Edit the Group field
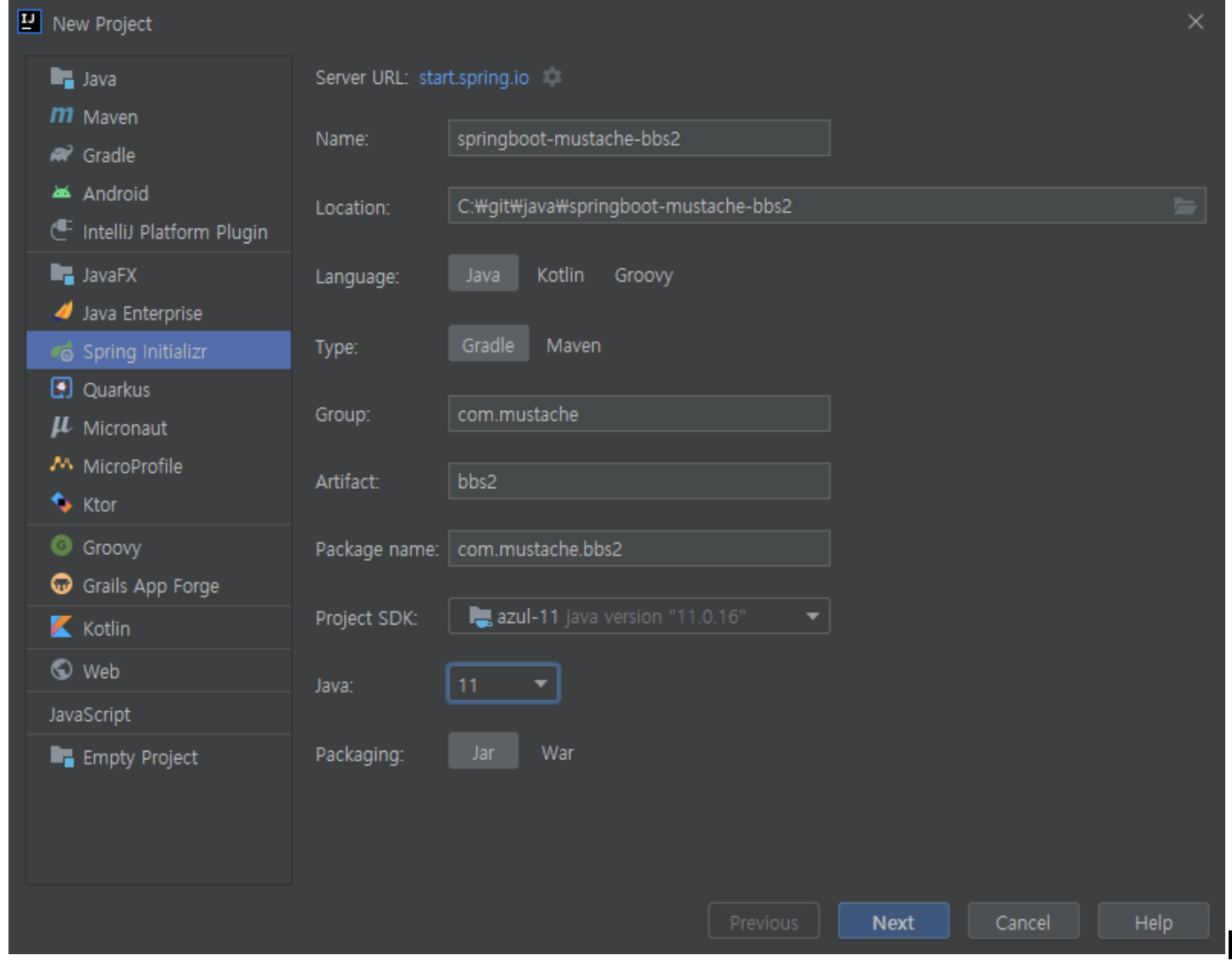Screen dimensions: 1232x966 click(x=639, y=414)
